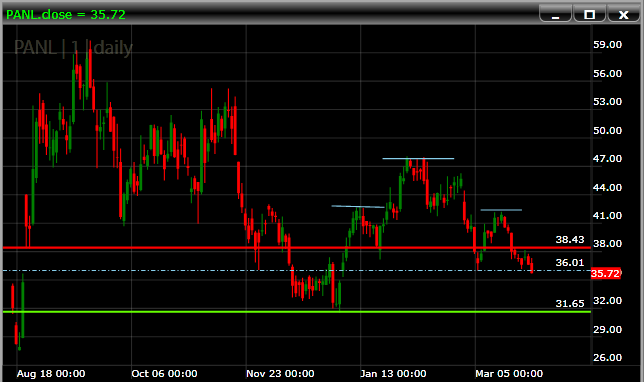Click the dashed 36.01 price line

297,270
